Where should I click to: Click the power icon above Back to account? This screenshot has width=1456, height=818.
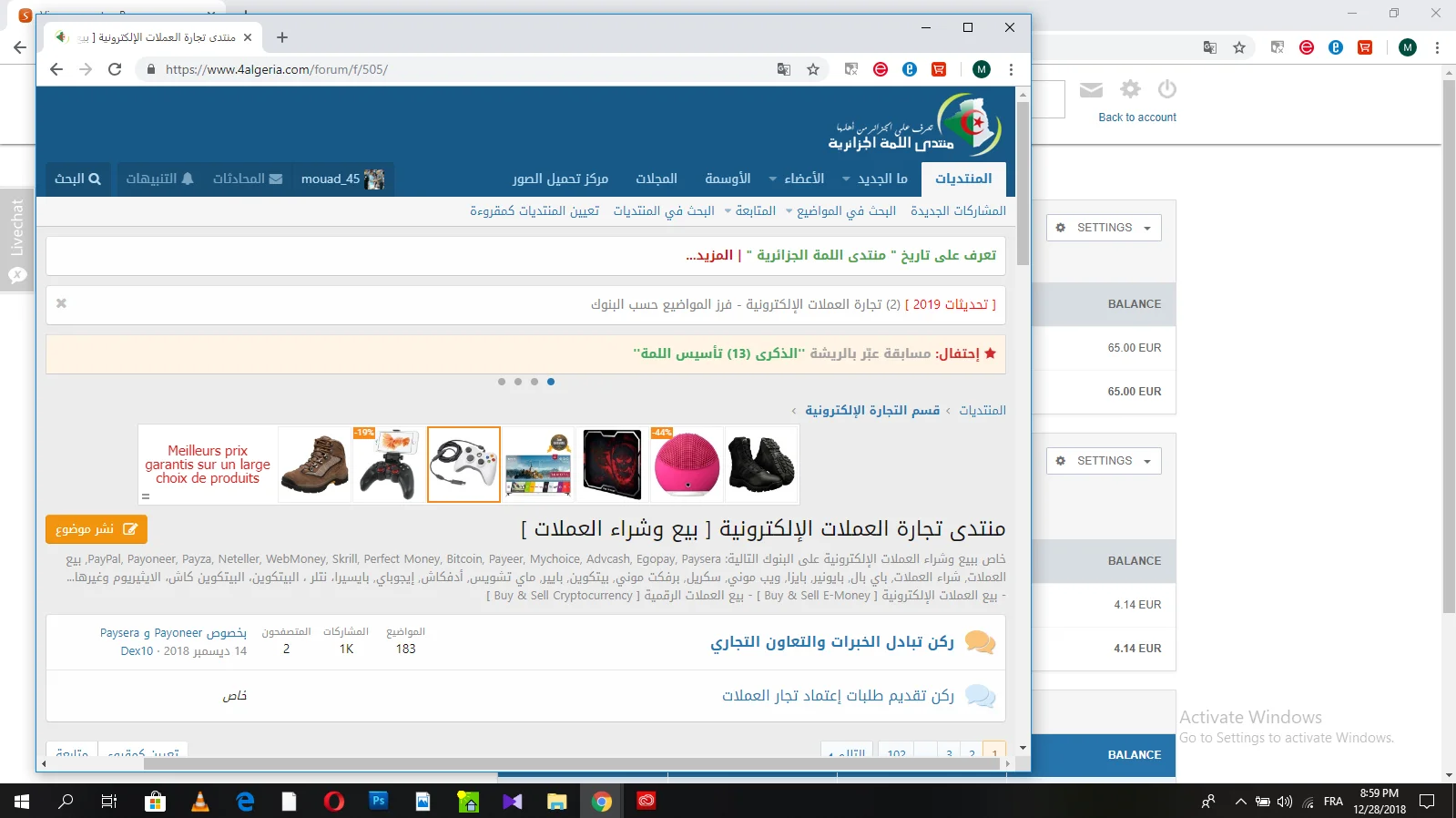1166,89
